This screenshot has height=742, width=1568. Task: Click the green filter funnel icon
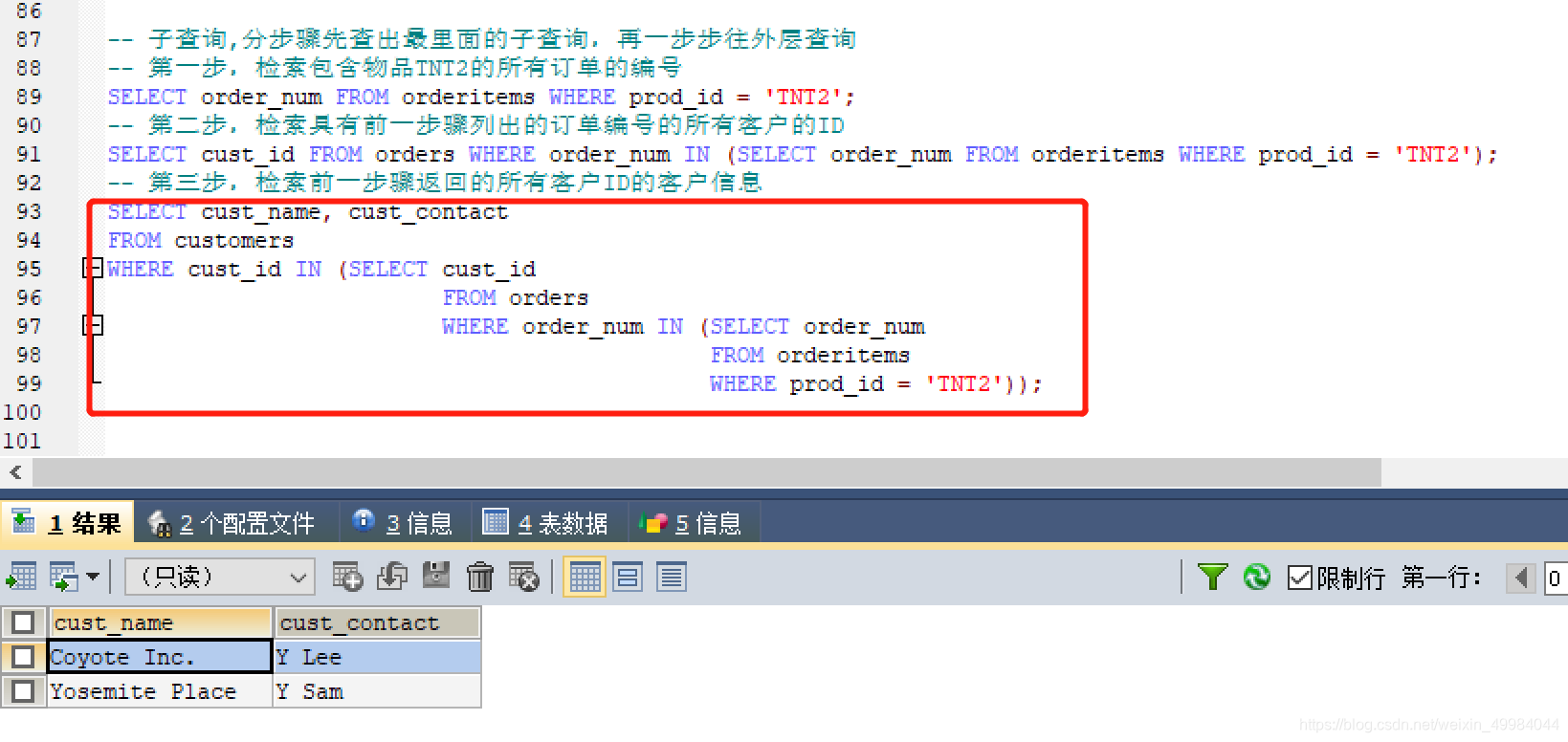(x=1212, y=578)
